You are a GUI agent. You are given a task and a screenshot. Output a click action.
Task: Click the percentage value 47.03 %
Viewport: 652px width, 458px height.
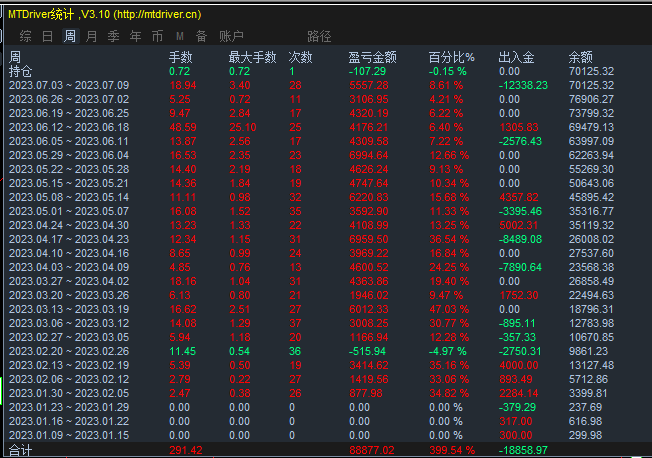[449, 309]
